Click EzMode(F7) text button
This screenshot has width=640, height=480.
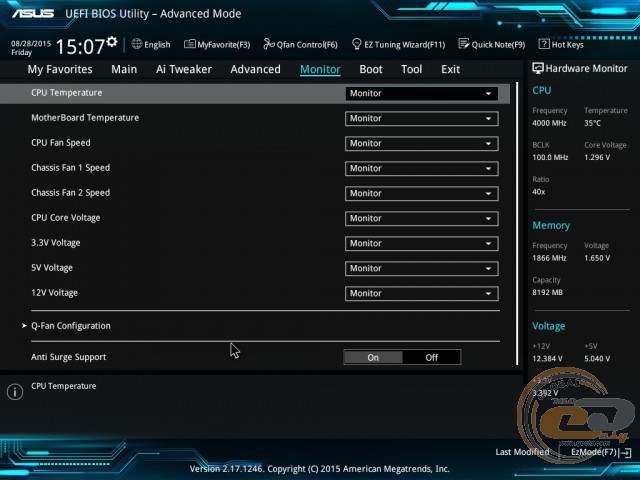tap(593, 452)
